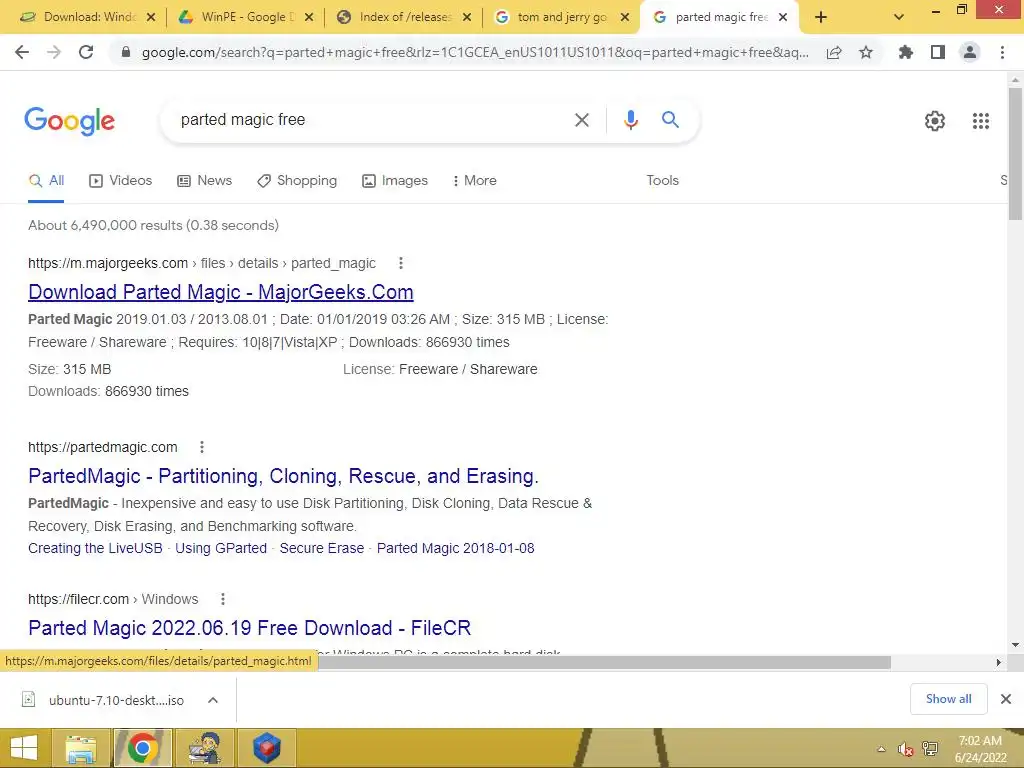Expand options for the ubuntu iso download
1024x768 pixels.
[x=213, y=700]
